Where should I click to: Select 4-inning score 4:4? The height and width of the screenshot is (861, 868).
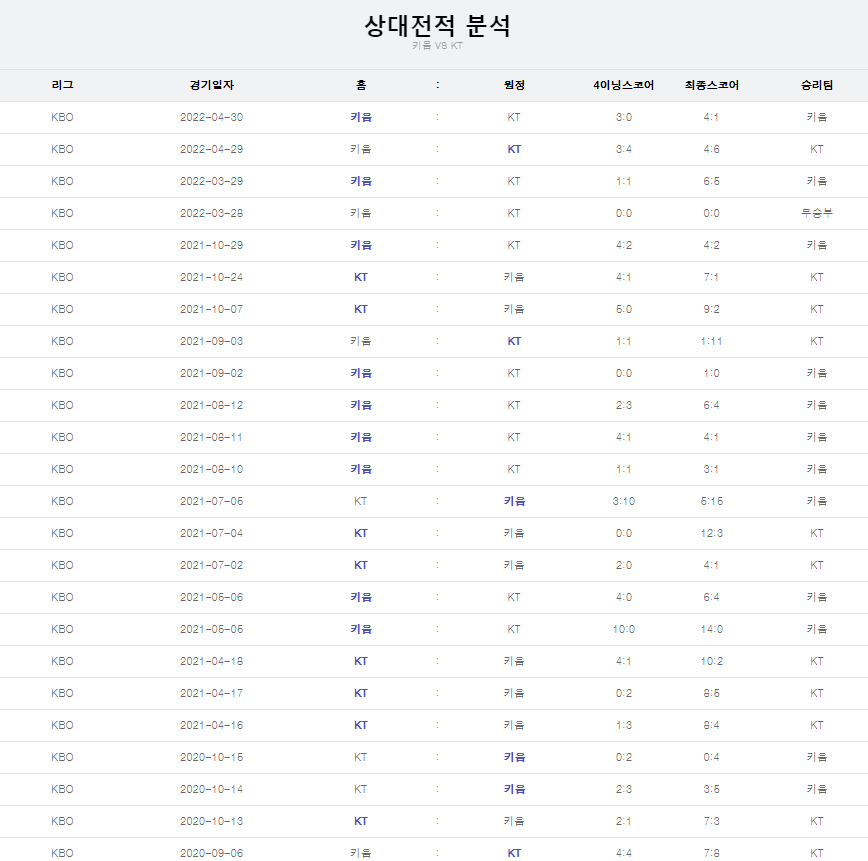(x=624, y=853)
